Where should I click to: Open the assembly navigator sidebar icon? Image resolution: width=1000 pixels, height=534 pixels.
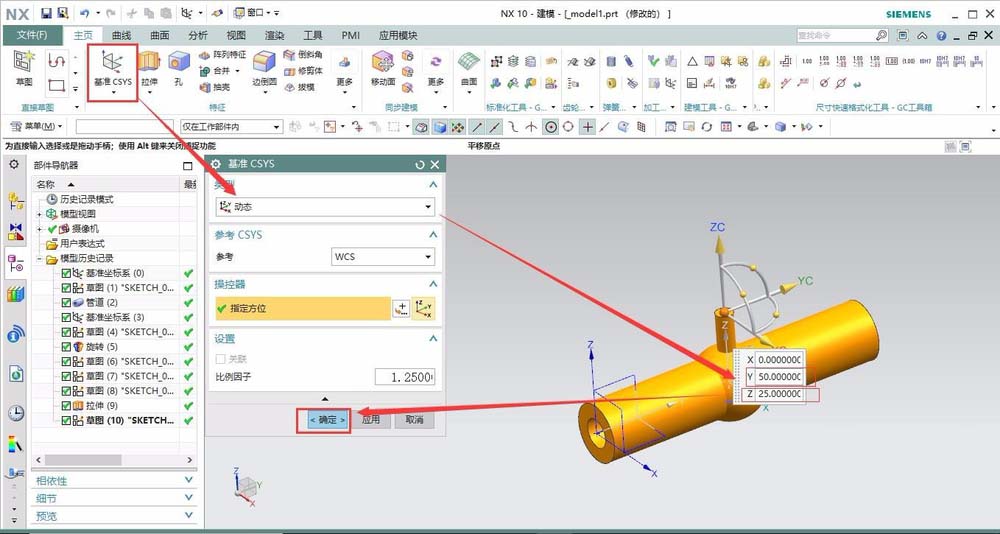(15, 202)
